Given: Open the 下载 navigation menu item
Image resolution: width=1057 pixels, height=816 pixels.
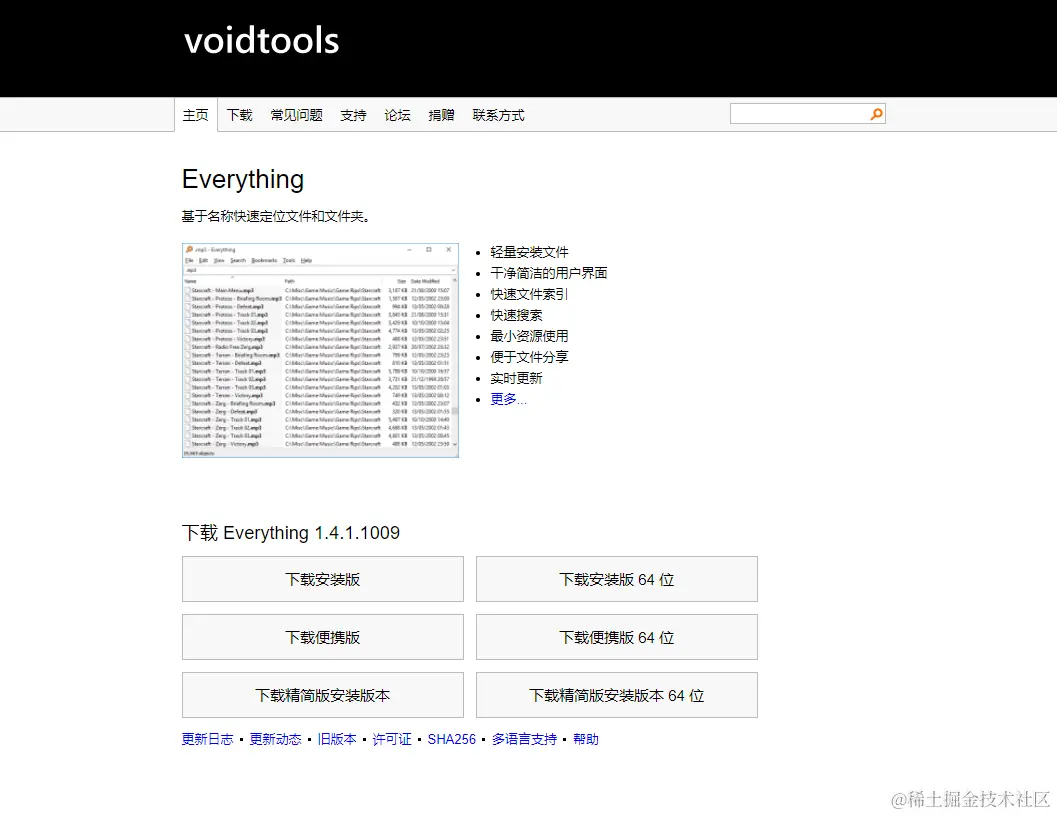Looking at the screenshot, I should coord(239,115).
